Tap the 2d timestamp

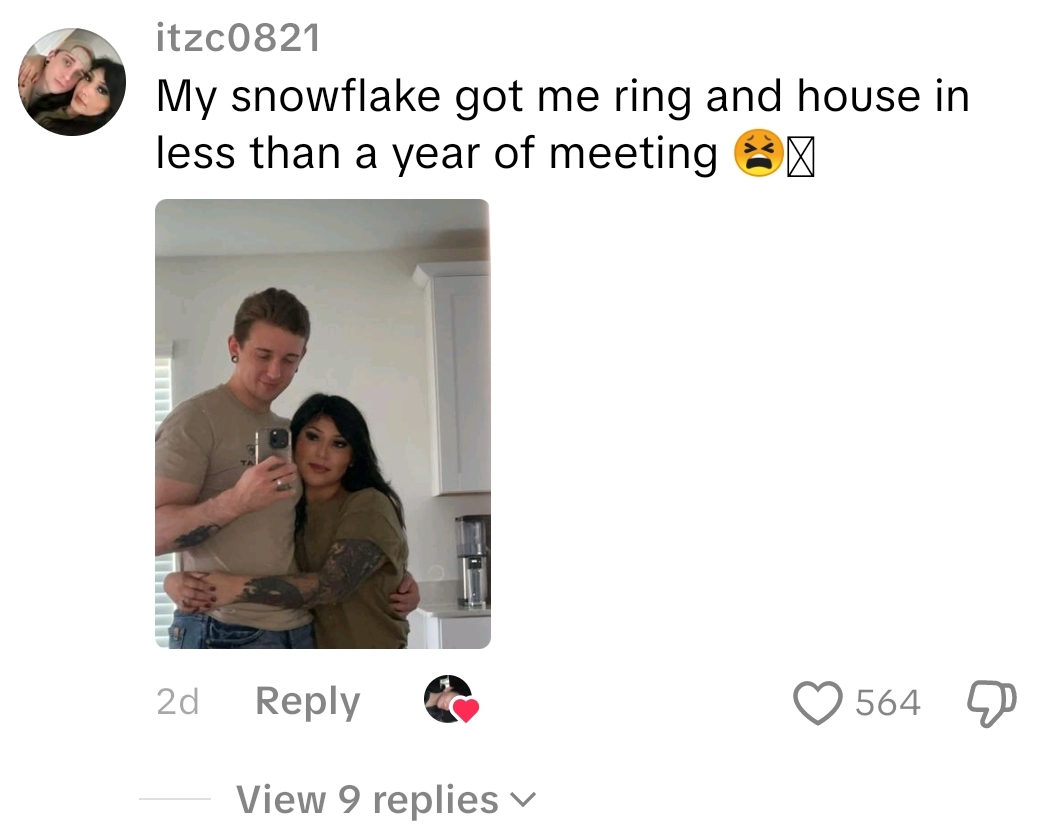[178, 702]
